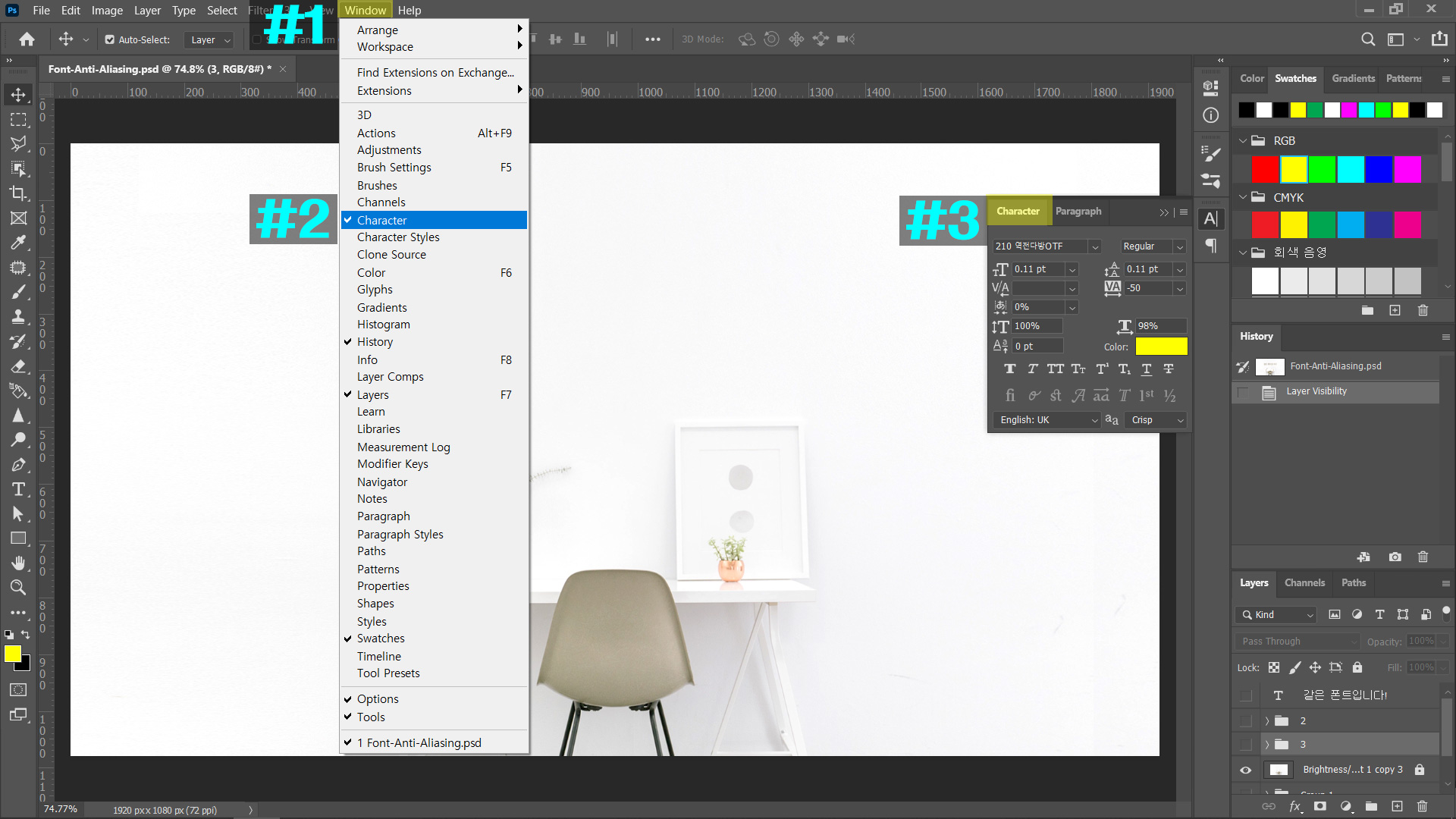Screen dimensions: 1456x819
Task: Collapse the RGB swatch group
Action: click(x=1243, y=141)
